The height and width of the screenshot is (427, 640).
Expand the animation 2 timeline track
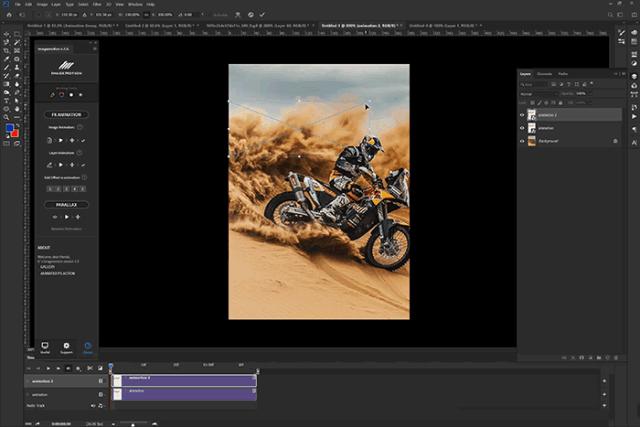point(28,381)
